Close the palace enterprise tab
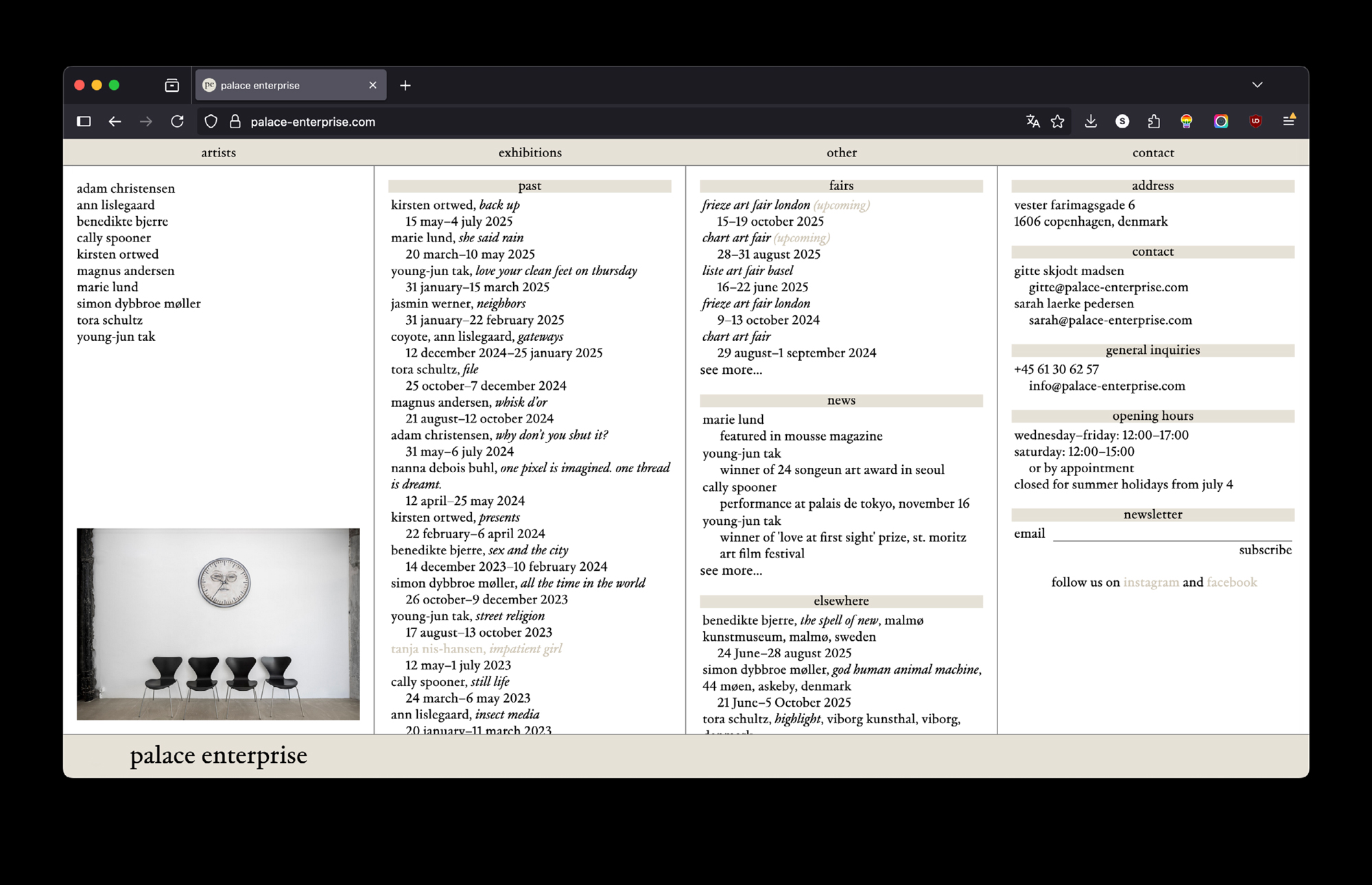Screen dimensions: 1372x885 coord(372,85)
